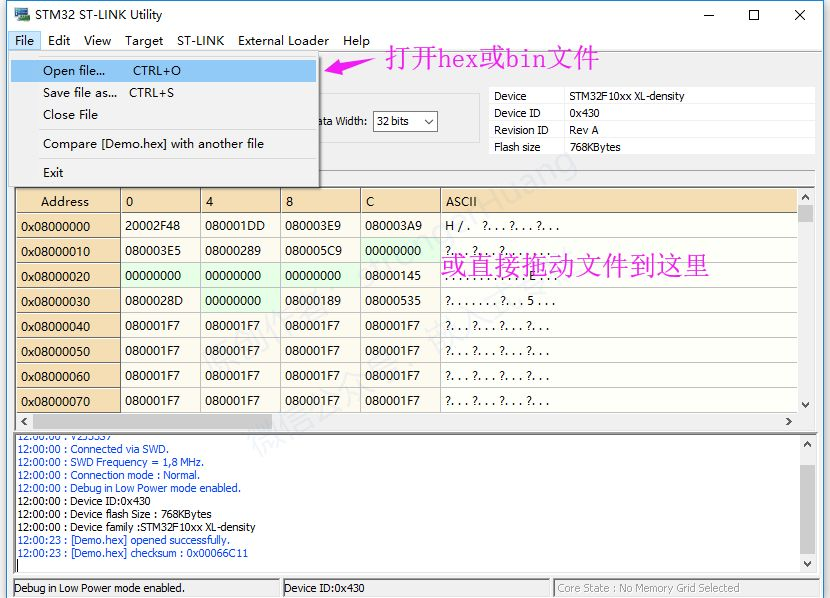The height and width of the screenshot is (598, 830).
Task: Select Close File menu entry
Action: coord(164,115)
